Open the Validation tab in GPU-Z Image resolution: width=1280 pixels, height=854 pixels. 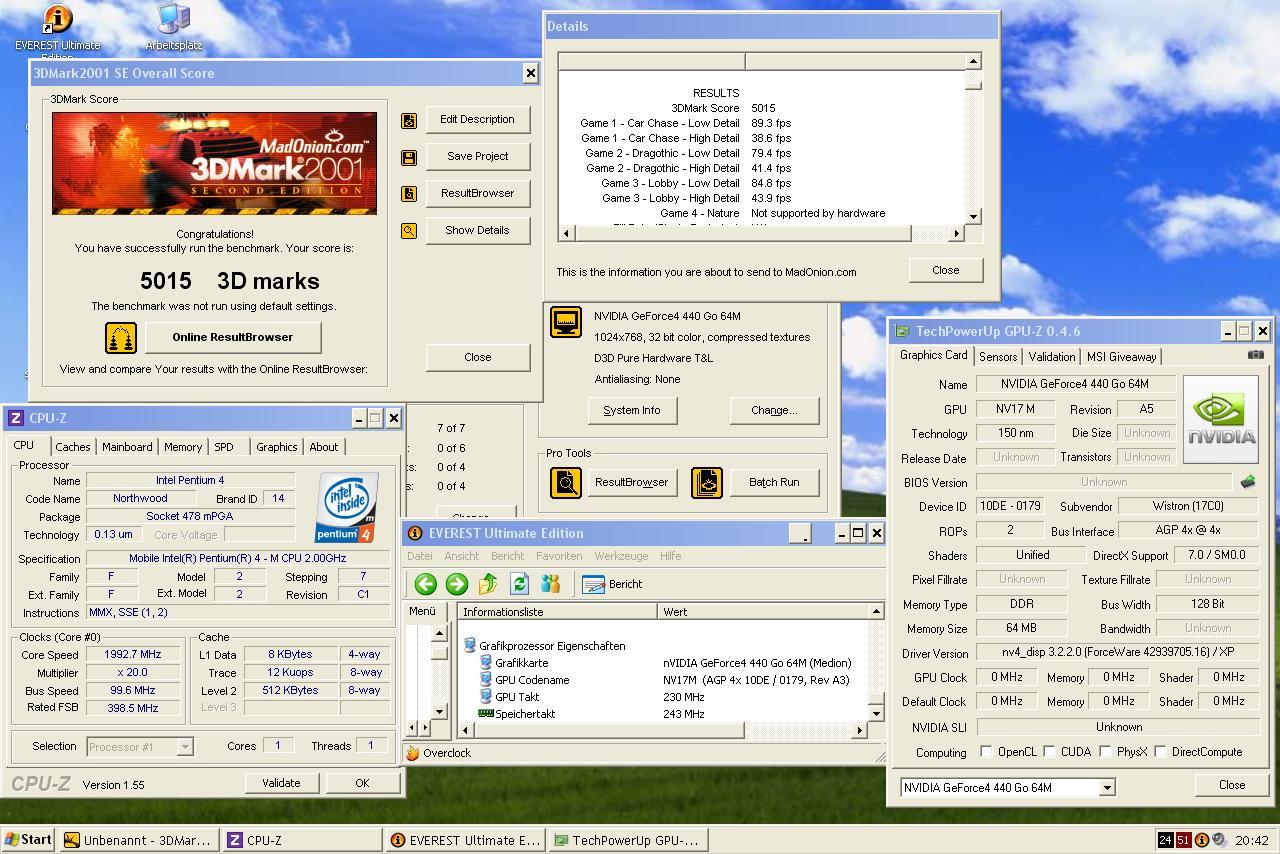(x=1052, y=357)
